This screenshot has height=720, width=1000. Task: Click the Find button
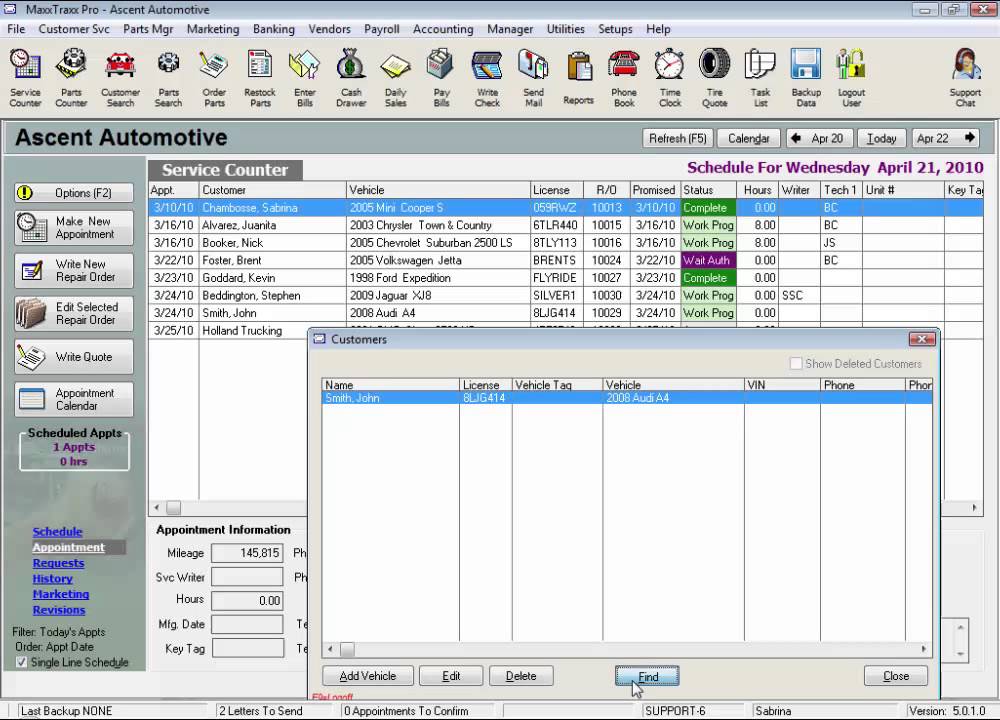tap(647, 676)
